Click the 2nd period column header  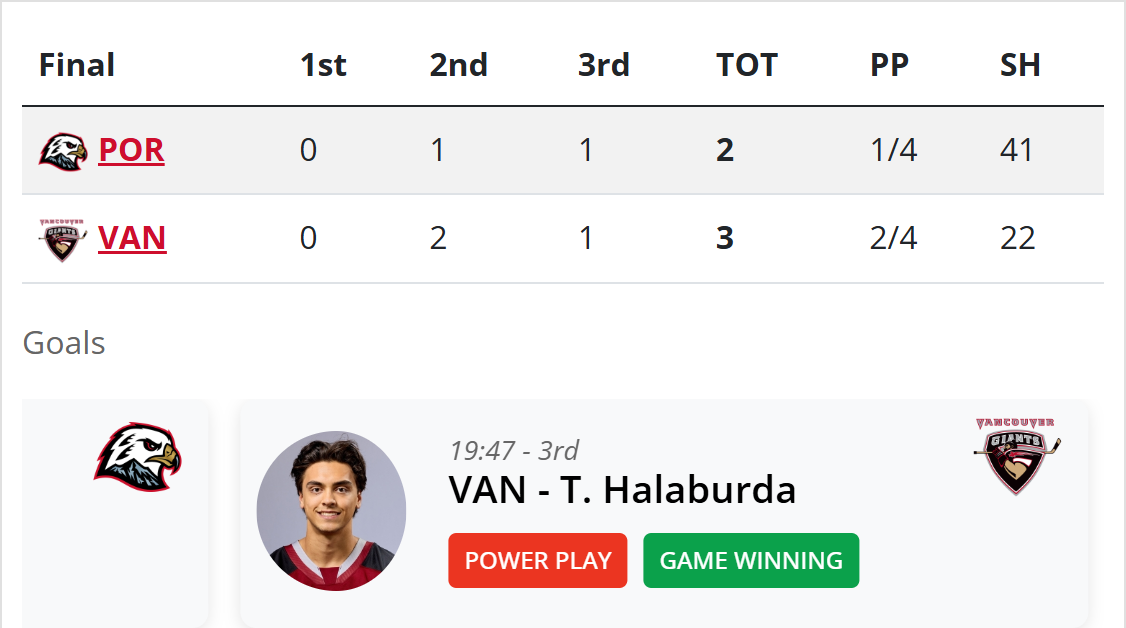459,65
